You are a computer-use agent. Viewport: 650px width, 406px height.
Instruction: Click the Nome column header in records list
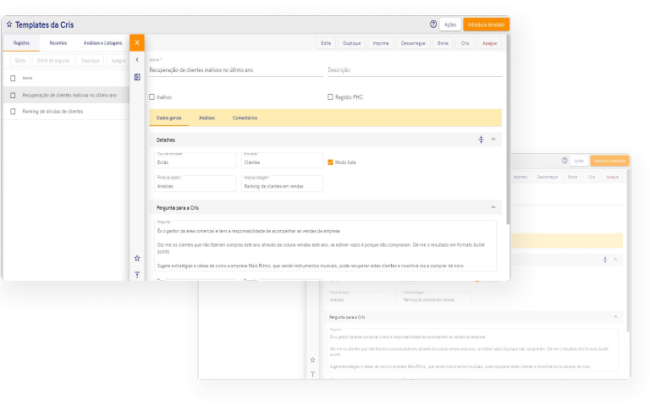27,78
